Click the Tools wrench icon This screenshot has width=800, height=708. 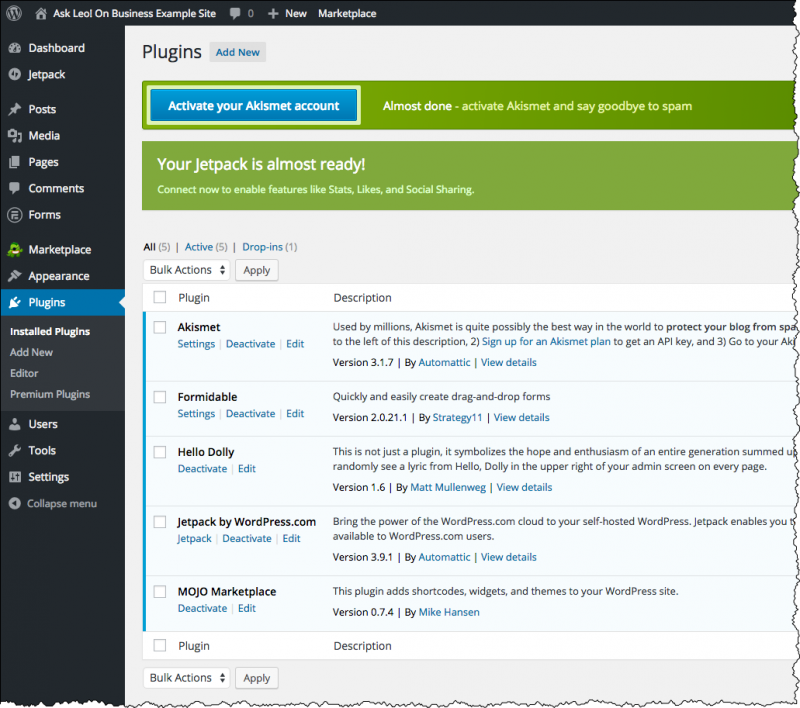coord(15,450)
